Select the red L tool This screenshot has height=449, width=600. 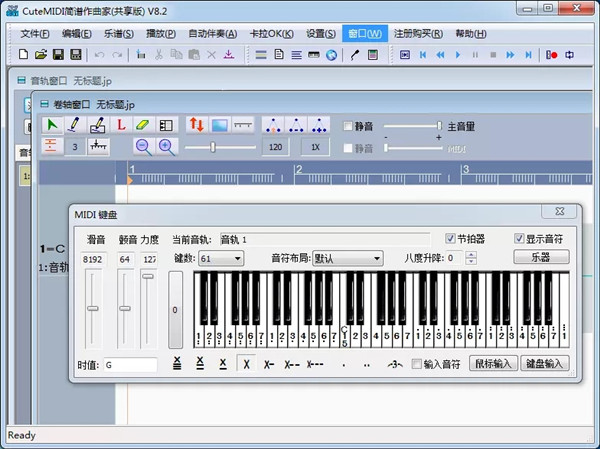pyautogui.click(x=121, y=125)
